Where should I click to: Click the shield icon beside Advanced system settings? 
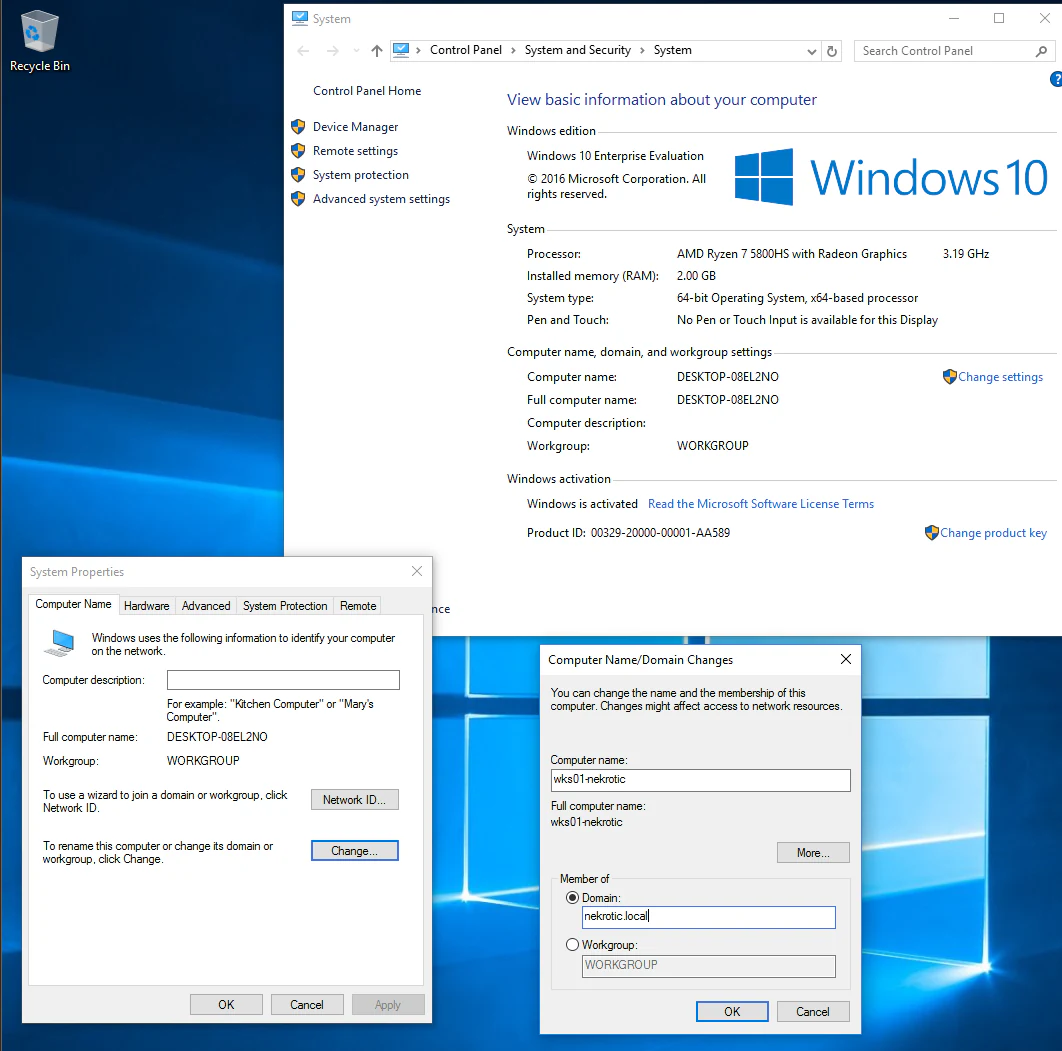click(298, 198)
